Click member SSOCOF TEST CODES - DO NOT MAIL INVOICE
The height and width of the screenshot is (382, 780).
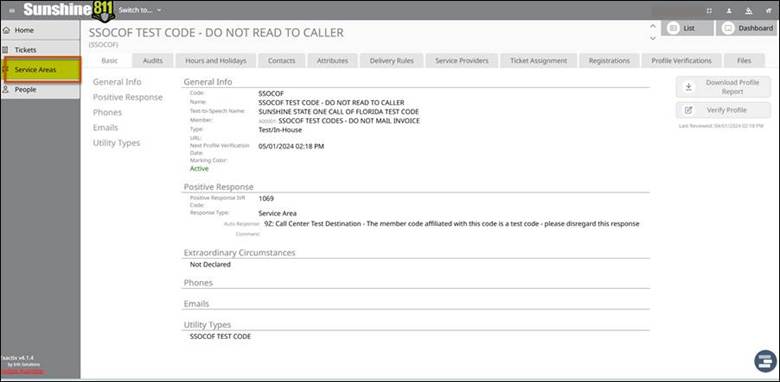[x=349, y=120]
